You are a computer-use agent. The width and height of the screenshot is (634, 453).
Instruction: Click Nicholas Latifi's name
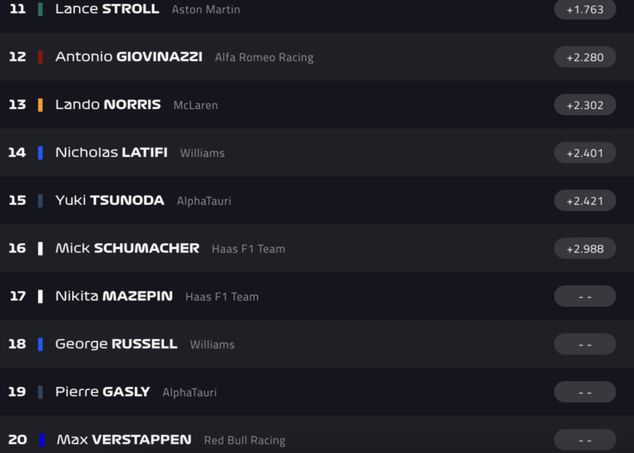click(111, 153)
